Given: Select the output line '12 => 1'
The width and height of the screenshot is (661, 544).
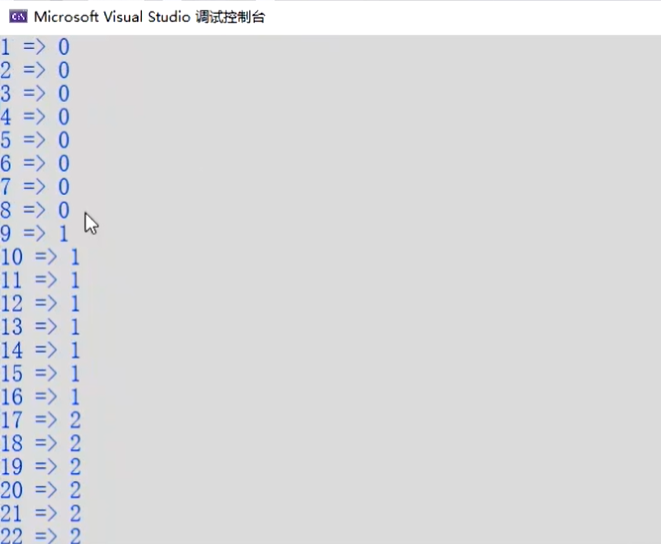Looking at the screenshot, I should pyautogui.click(x=40, y=304).
